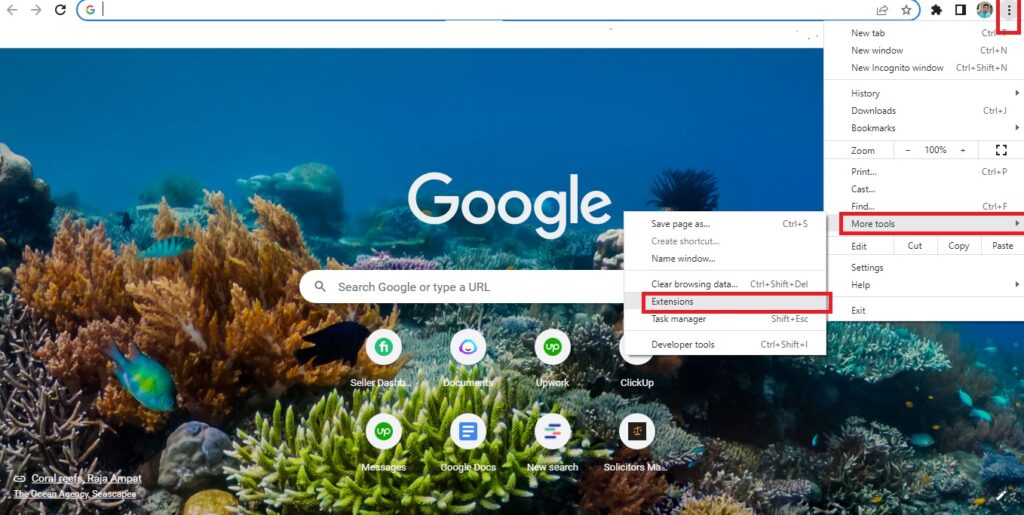Screen dimensions: 1024x515
Task: Customize the page with the pencil icon
Action: point(1001,495)
